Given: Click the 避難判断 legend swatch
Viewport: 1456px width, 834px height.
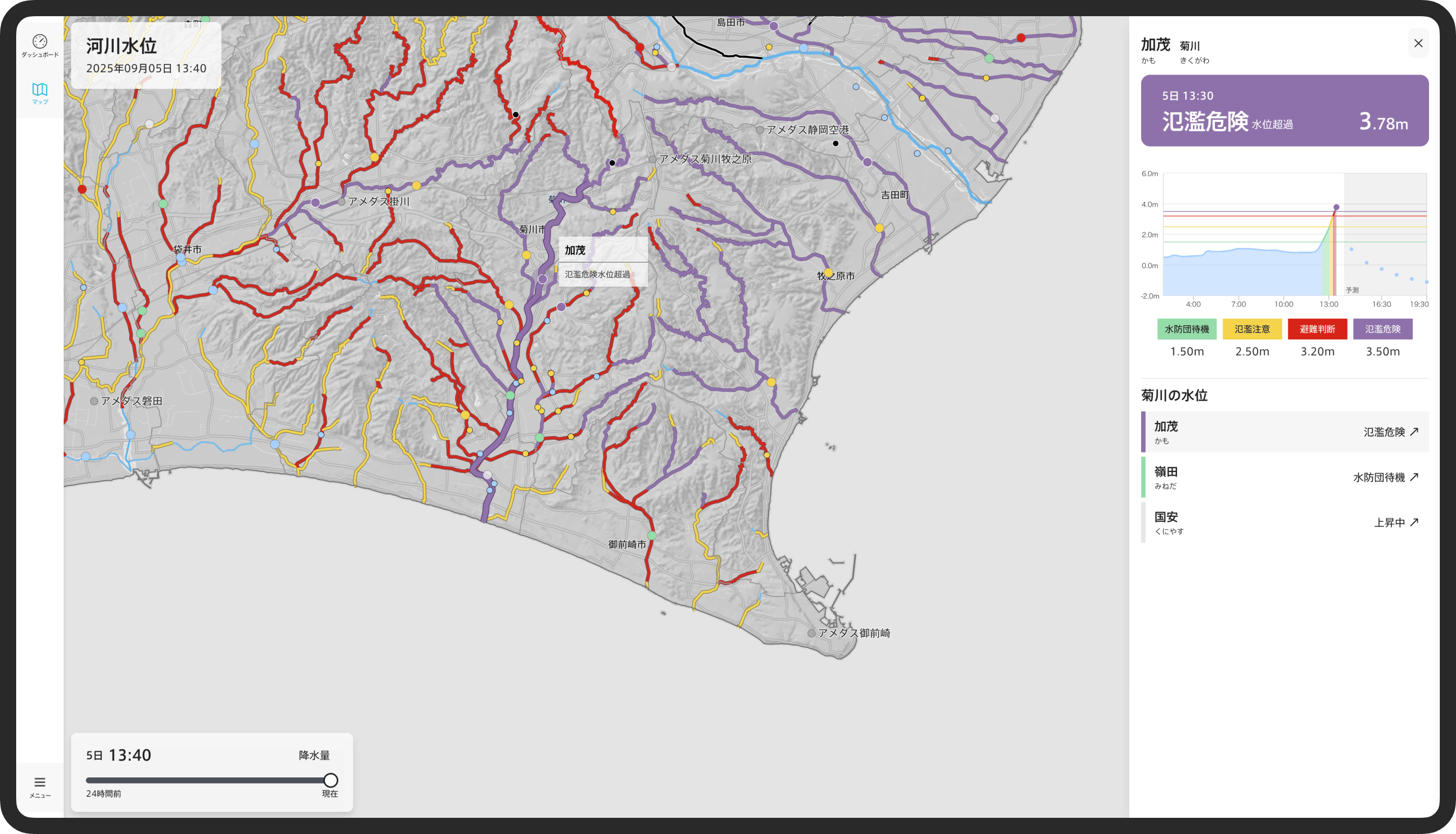Looking at the screenshot, I should pos(1317,329).
